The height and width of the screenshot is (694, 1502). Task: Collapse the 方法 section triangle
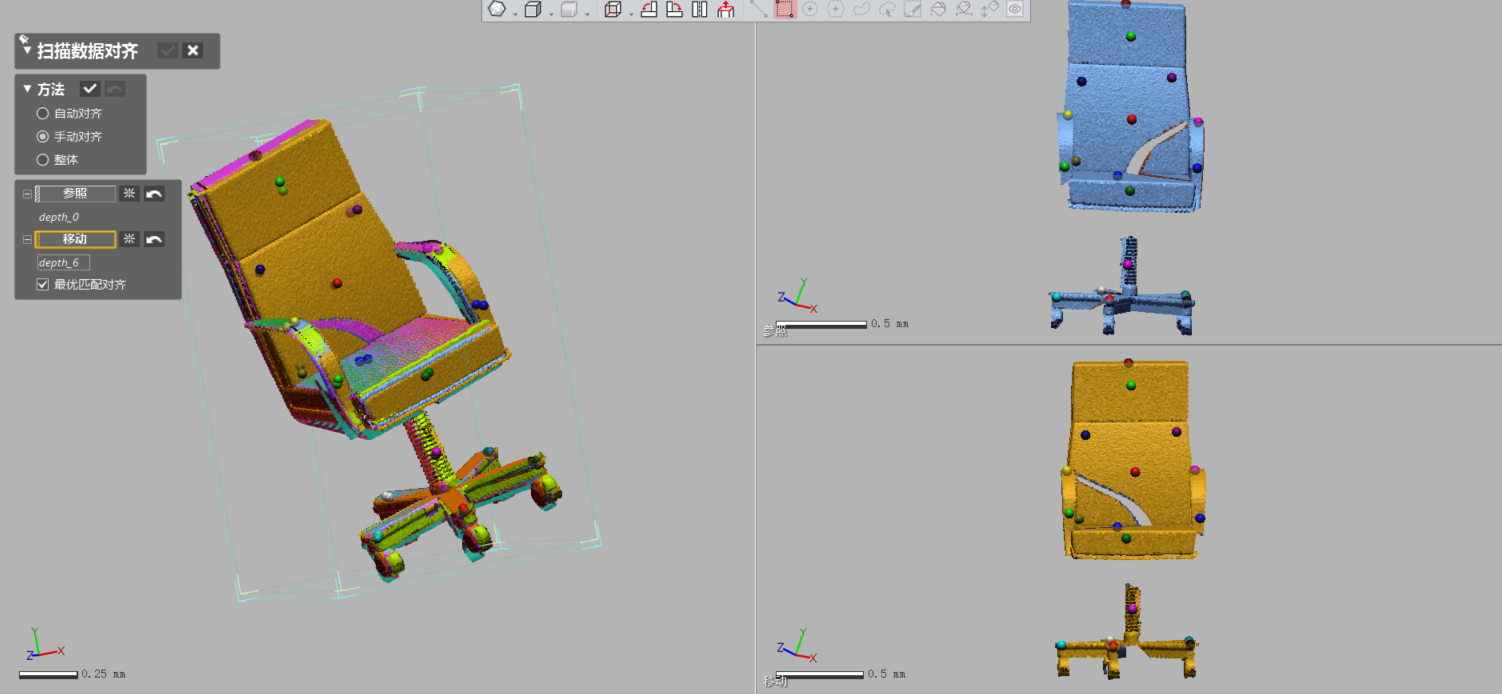click(x=28, y=89)
